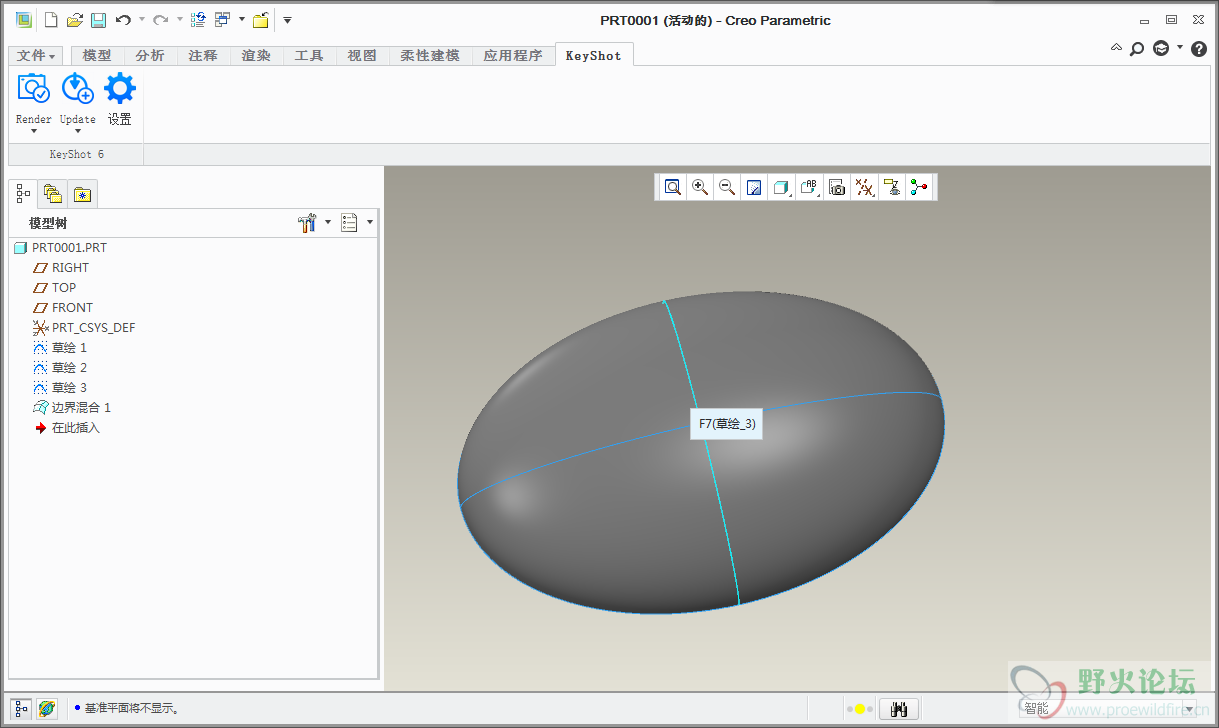Open datum display filters icon

tap(865, 187)
